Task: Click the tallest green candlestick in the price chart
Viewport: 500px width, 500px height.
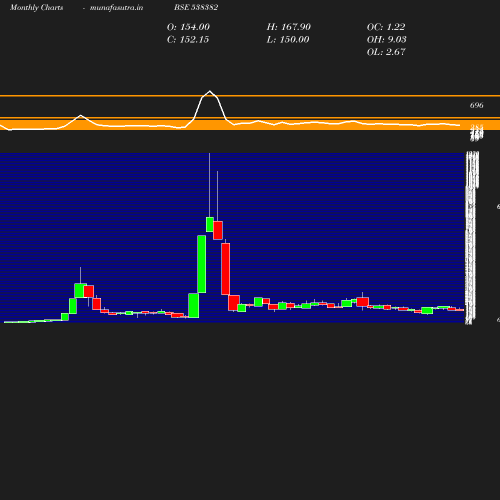Action: pos(202,264)
